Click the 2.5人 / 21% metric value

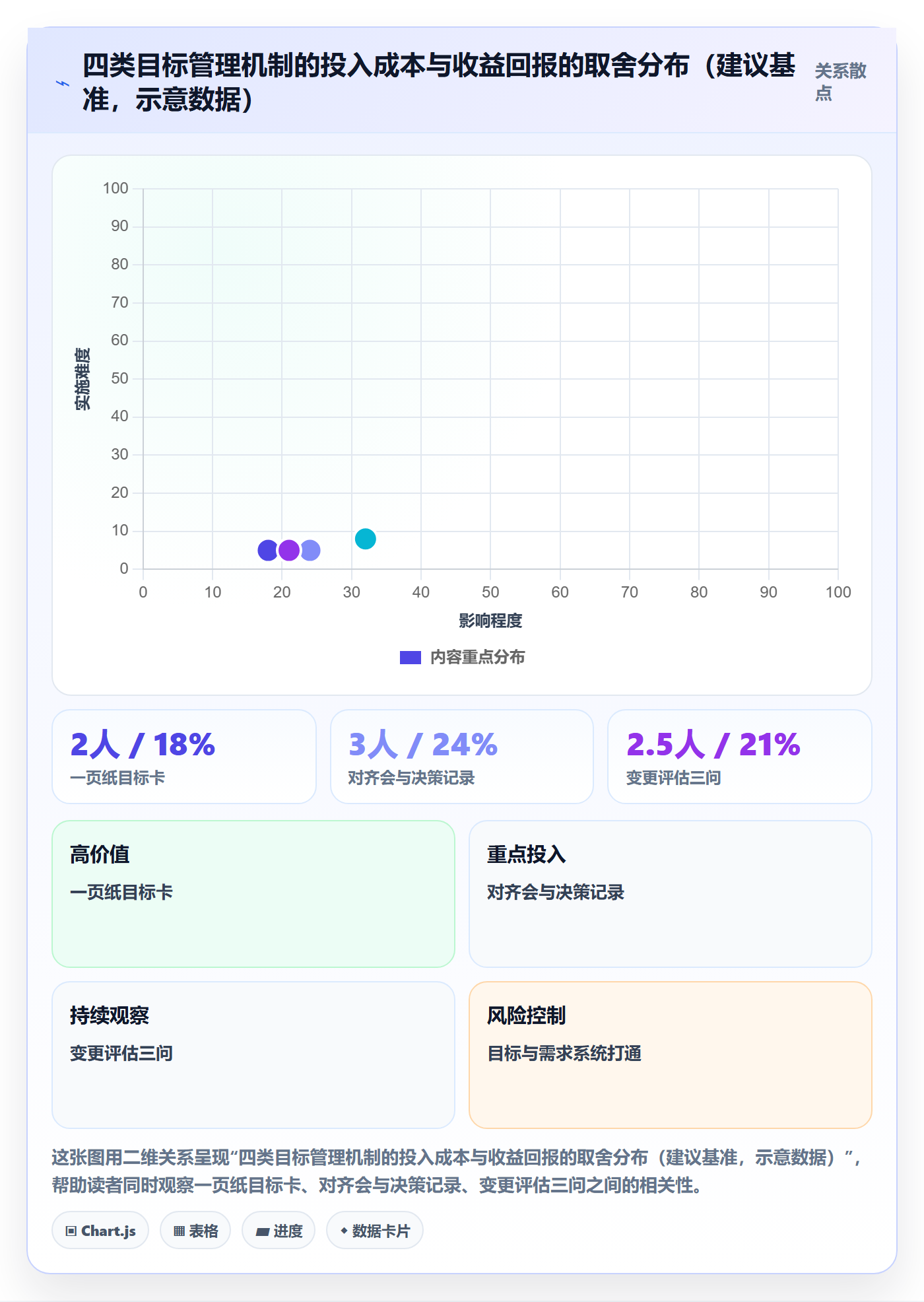coord(713,745)
